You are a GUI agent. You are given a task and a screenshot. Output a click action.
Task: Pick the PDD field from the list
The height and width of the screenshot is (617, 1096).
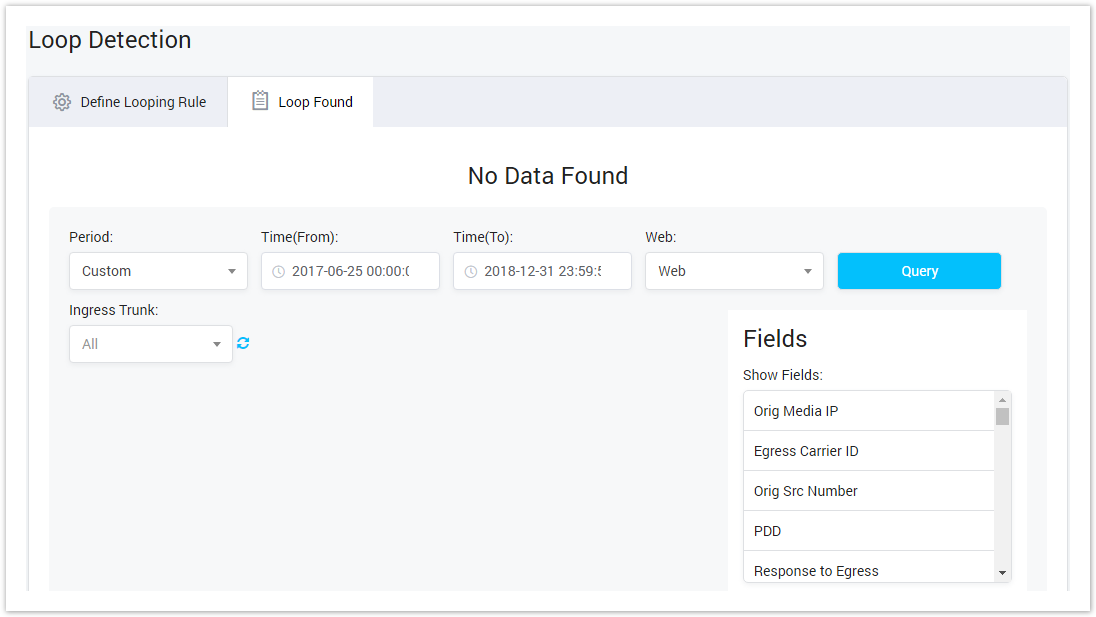click(868, 531)
